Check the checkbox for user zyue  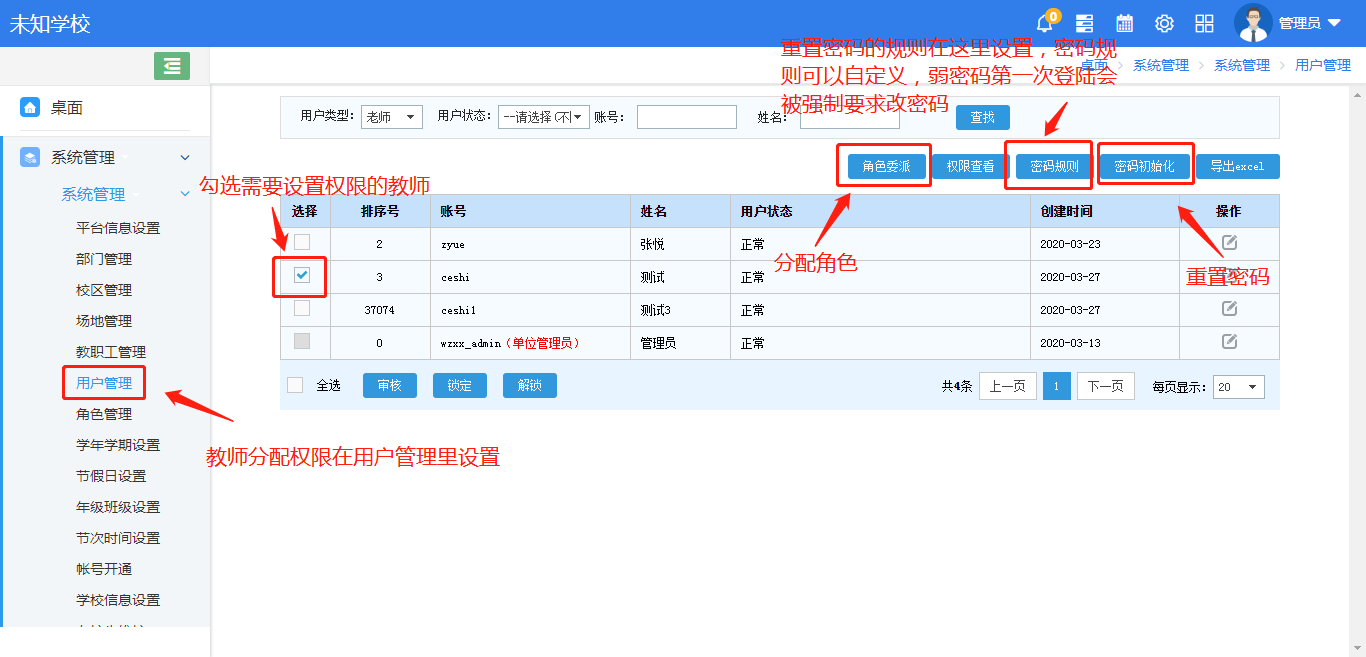[x=302, y=242]
